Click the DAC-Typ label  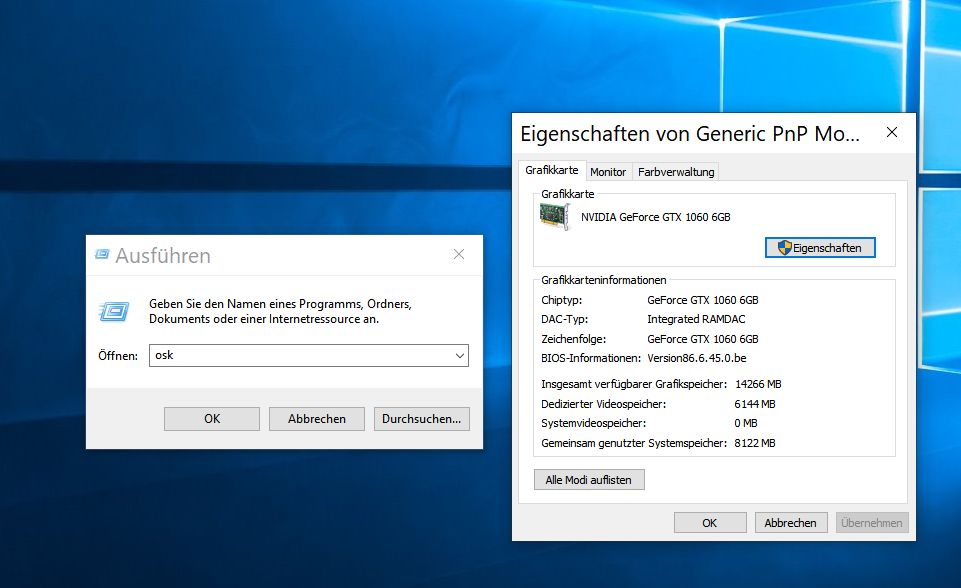[x=564, y=319]
